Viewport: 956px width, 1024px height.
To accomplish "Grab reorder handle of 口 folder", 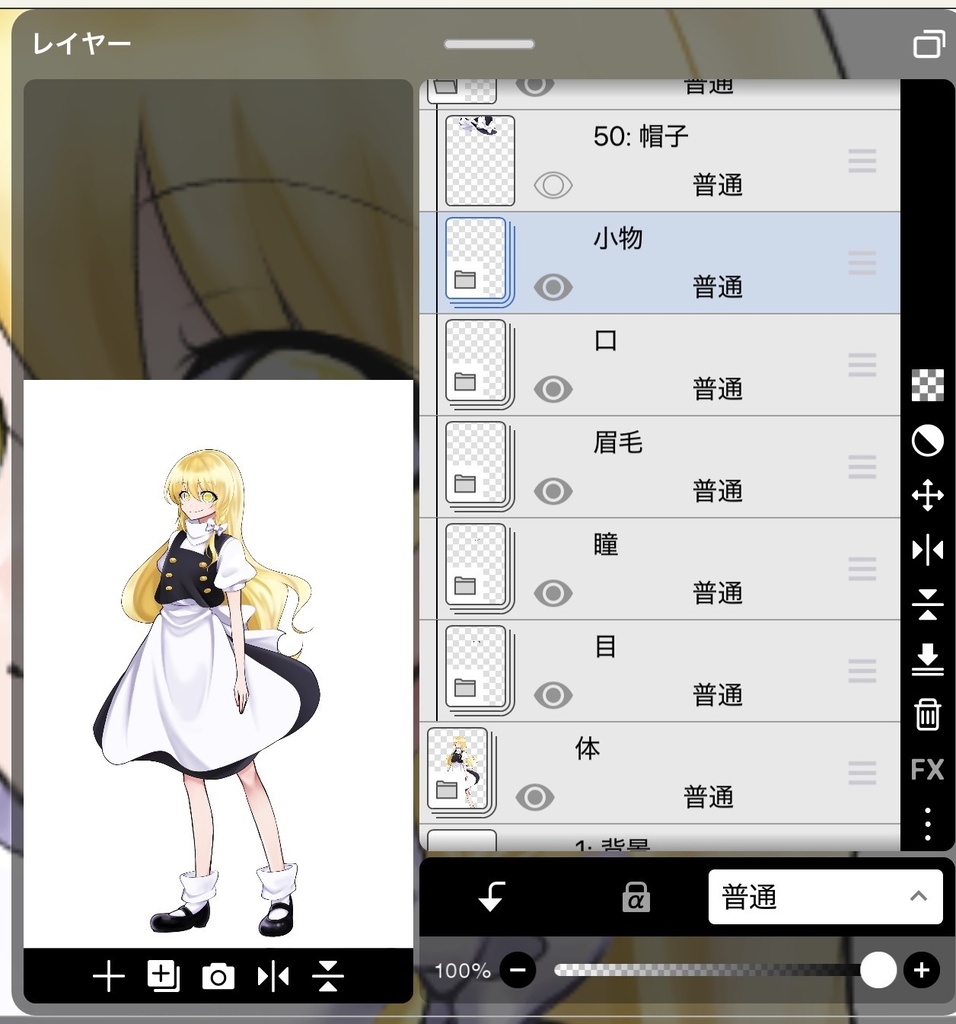I will [862, 364].
